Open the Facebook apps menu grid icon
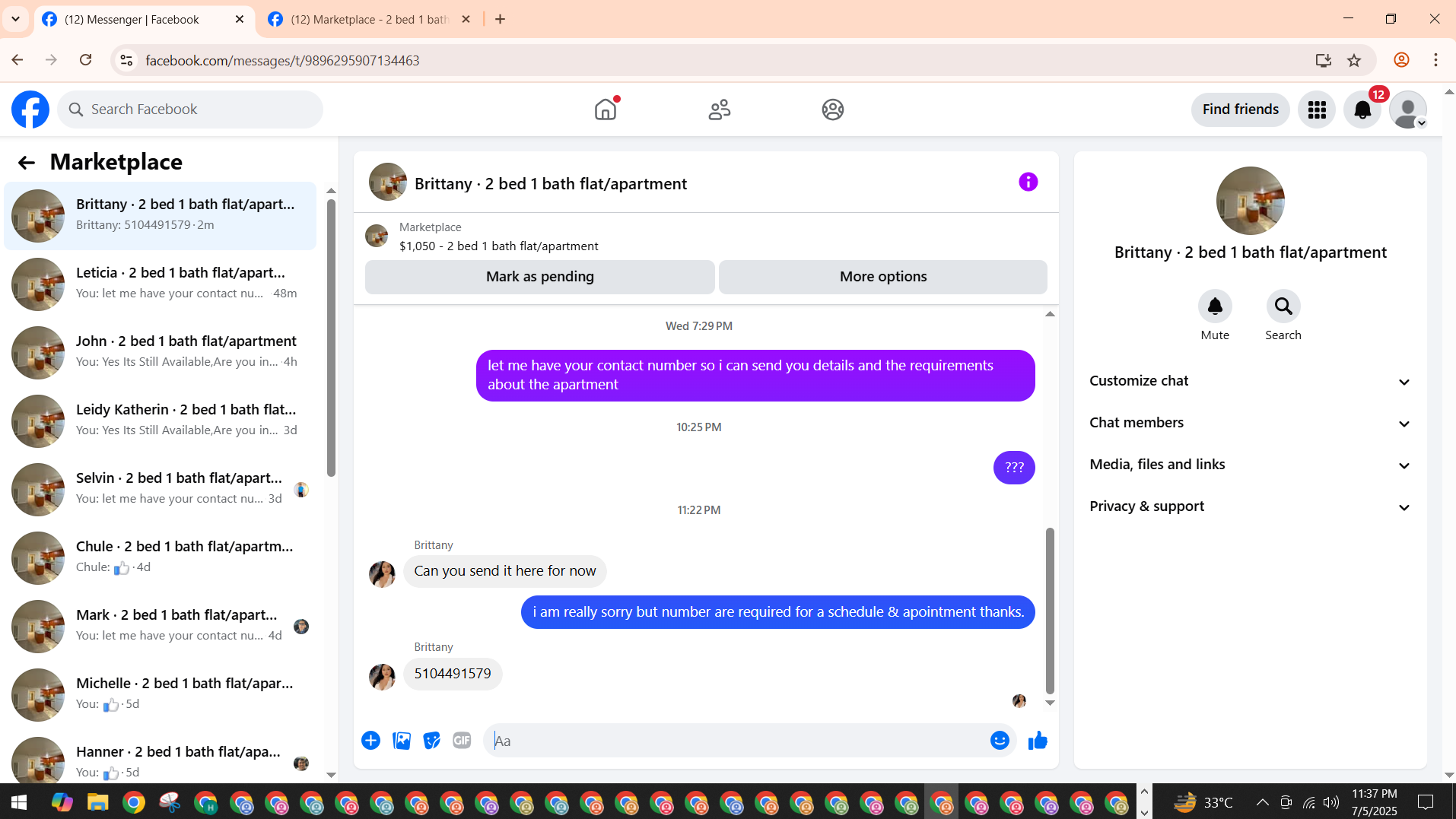 pyautogui.click(x=1317, y=110)
